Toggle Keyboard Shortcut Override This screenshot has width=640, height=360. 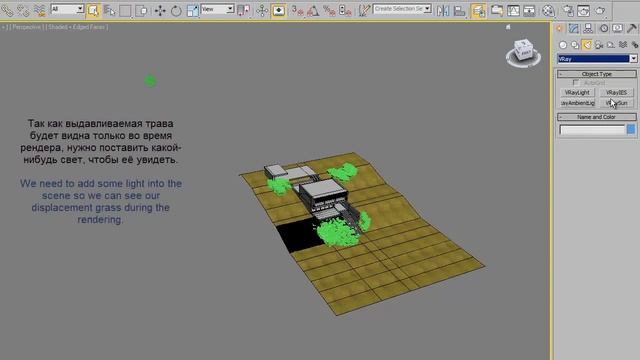tap(279, 11)
